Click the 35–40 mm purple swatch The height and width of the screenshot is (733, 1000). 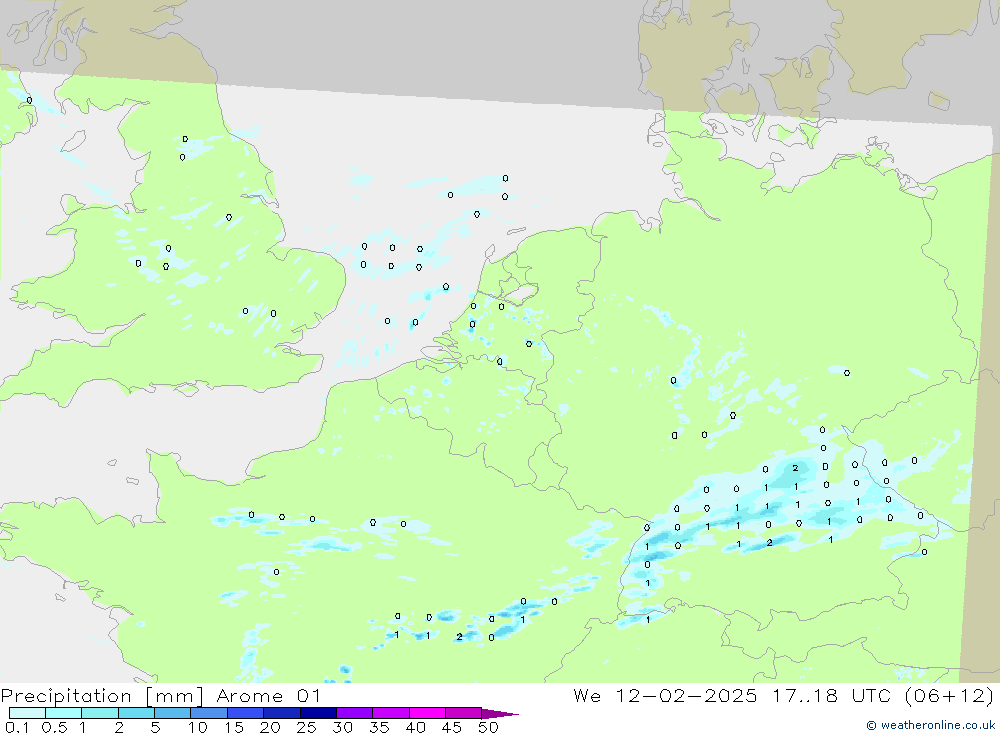390,713
